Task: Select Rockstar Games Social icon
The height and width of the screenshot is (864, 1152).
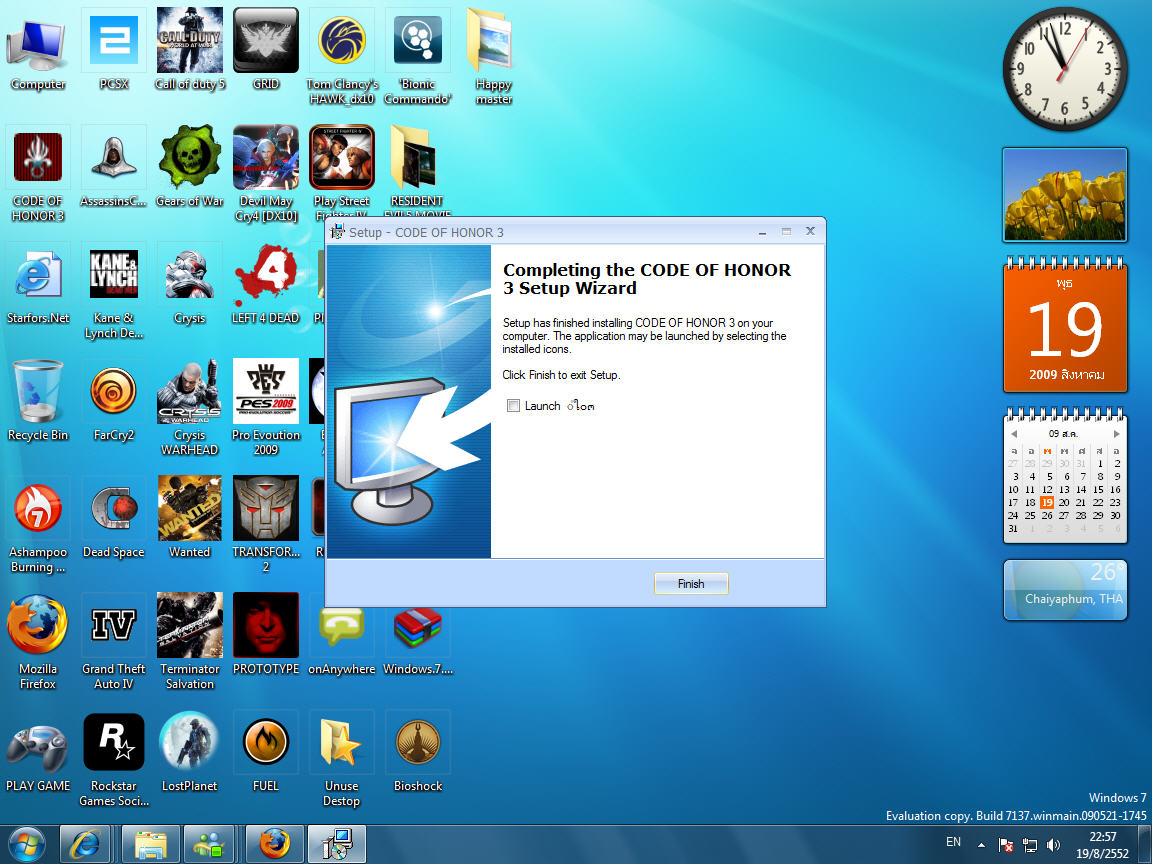Action: (114, 759)
